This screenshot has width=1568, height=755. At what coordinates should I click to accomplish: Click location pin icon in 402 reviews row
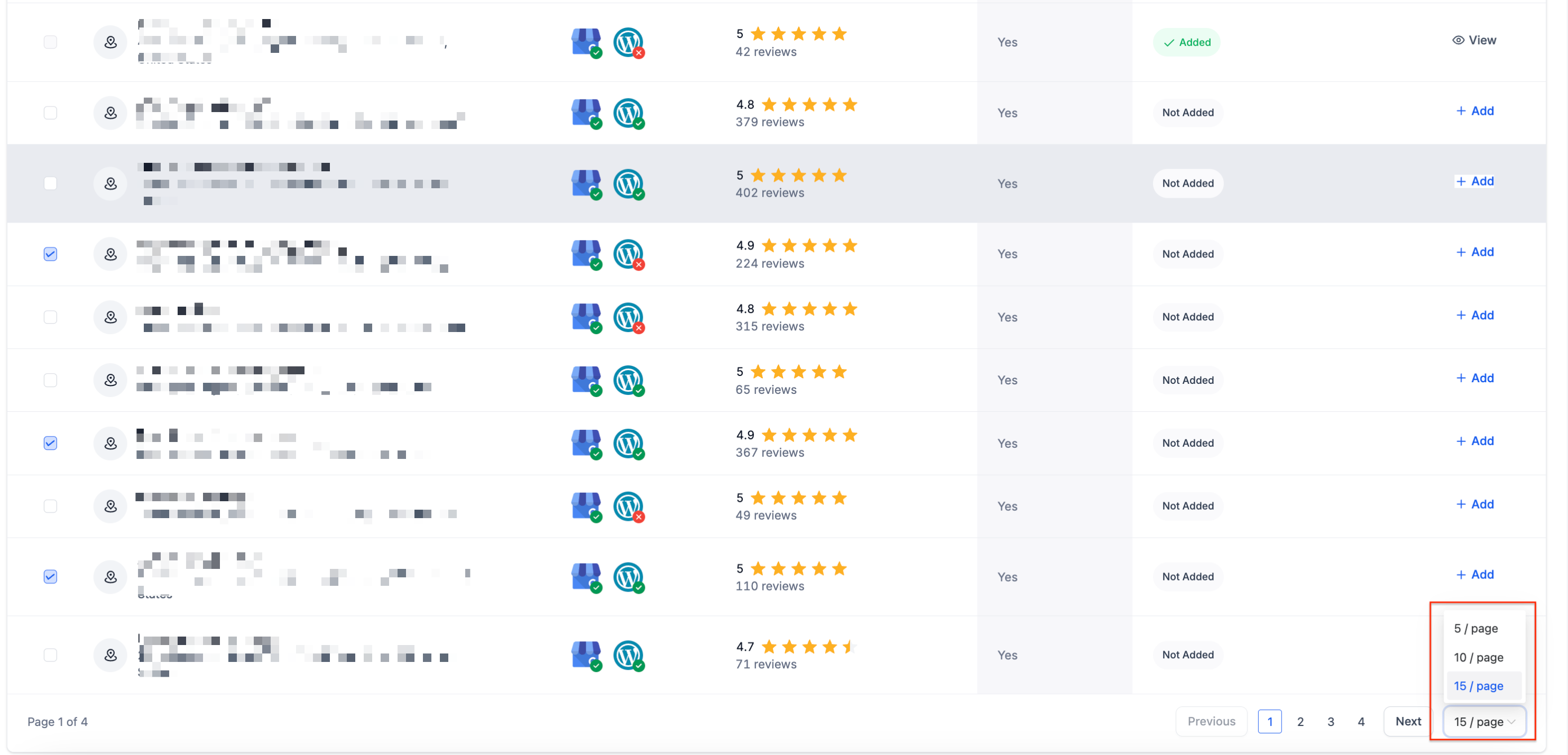(110, 183)
